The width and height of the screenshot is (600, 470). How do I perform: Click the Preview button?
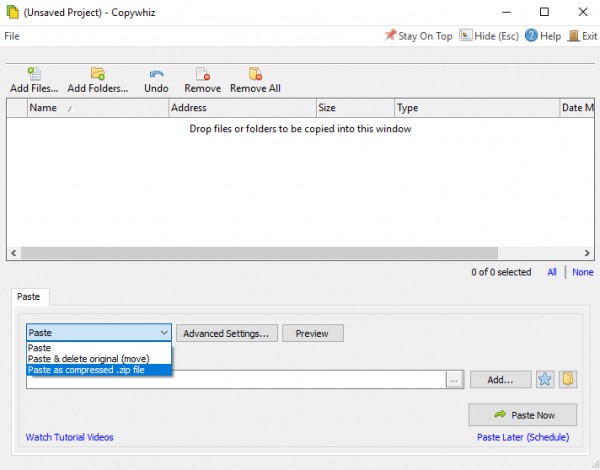(312, 333)
